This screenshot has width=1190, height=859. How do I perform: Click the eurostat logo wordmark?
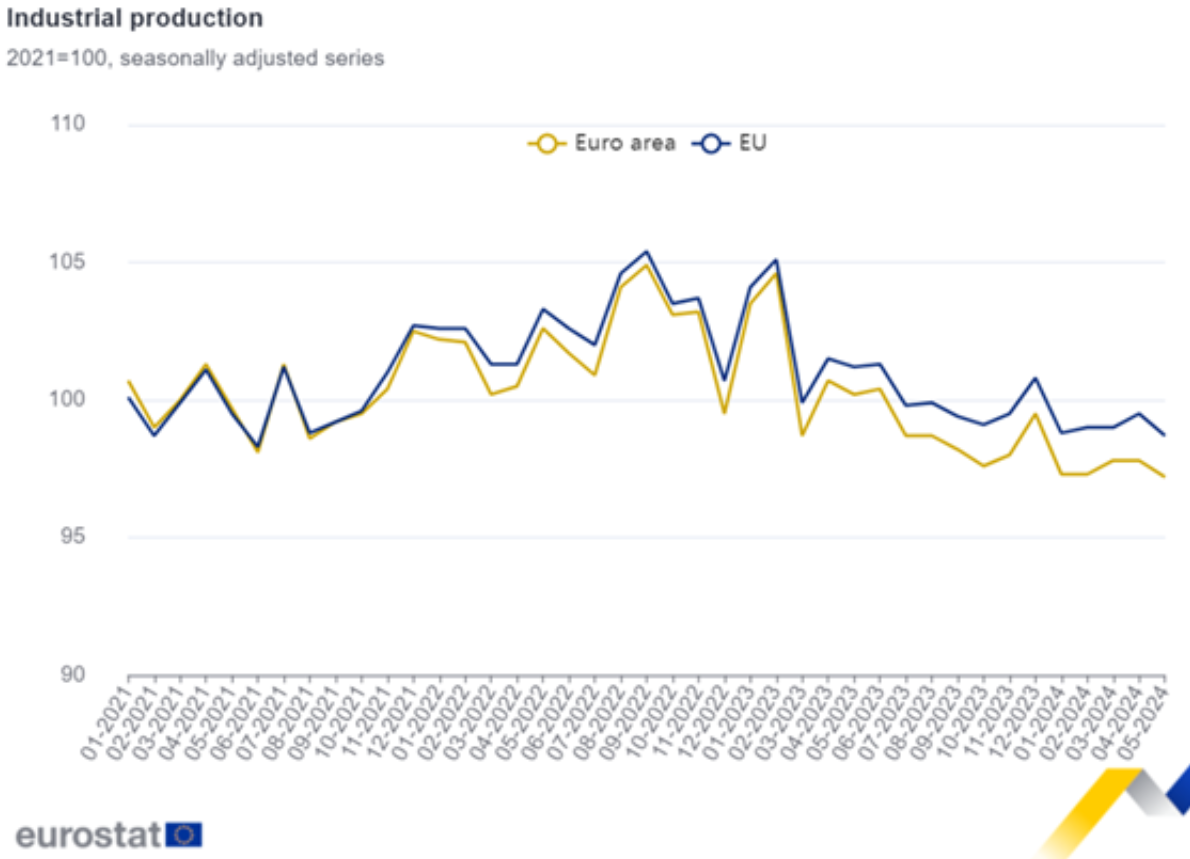tap(88, 834)
